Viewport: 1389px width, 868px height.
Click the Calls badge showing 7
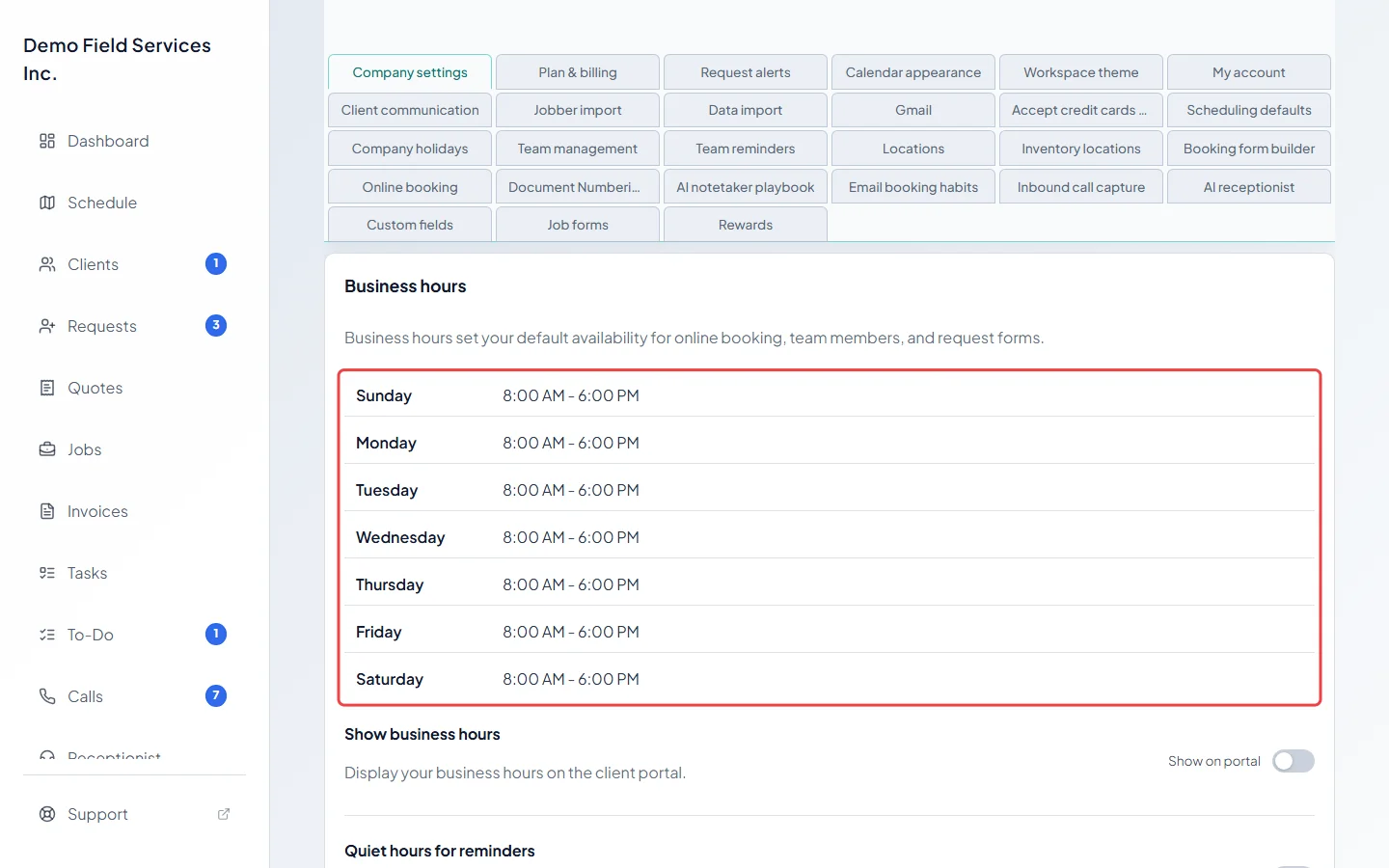coord(216,695)
